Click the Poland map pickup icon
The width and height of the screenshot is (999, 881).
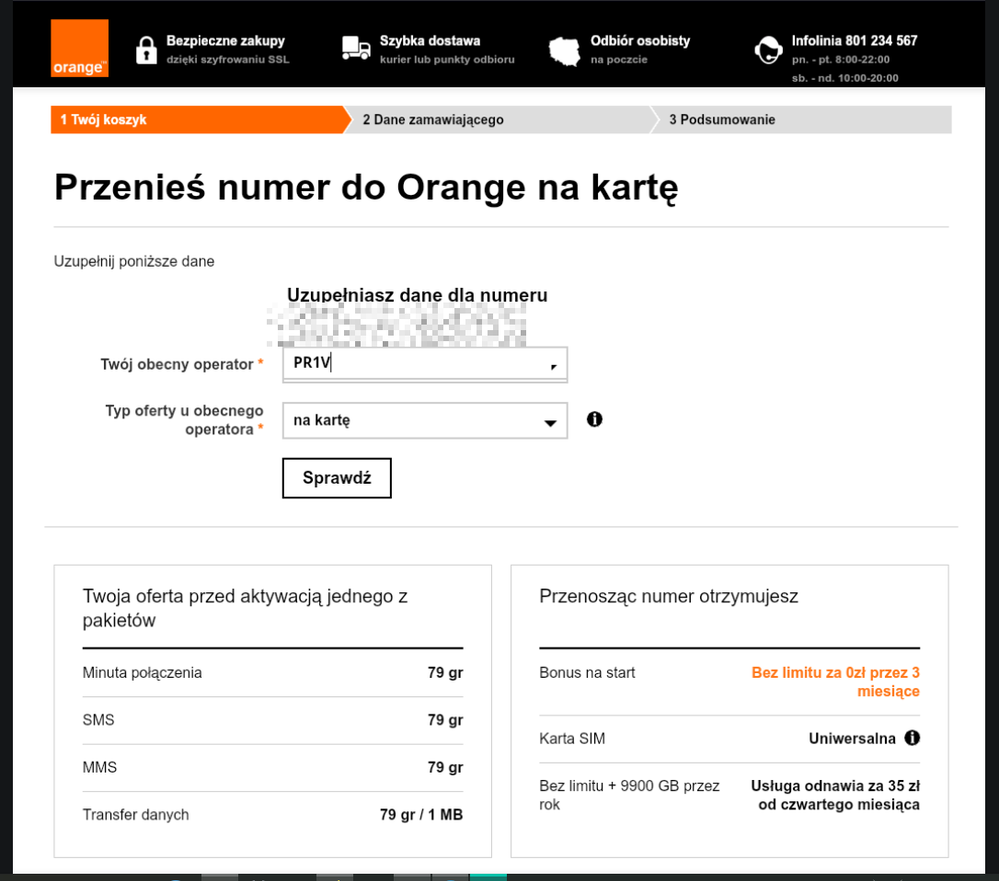565,50
